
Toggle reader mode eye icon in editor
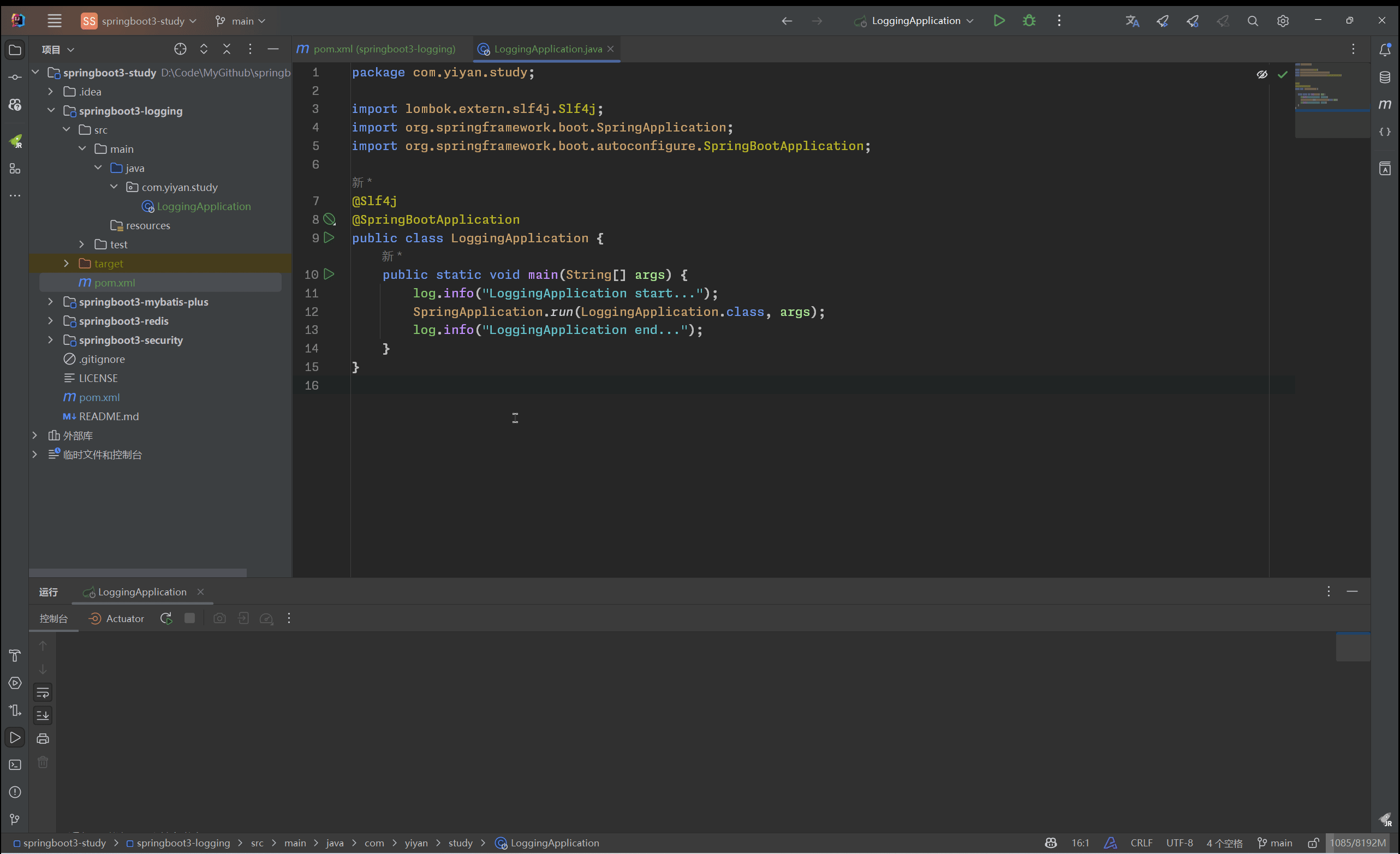pyautogui.click(x=1262, y=74)
